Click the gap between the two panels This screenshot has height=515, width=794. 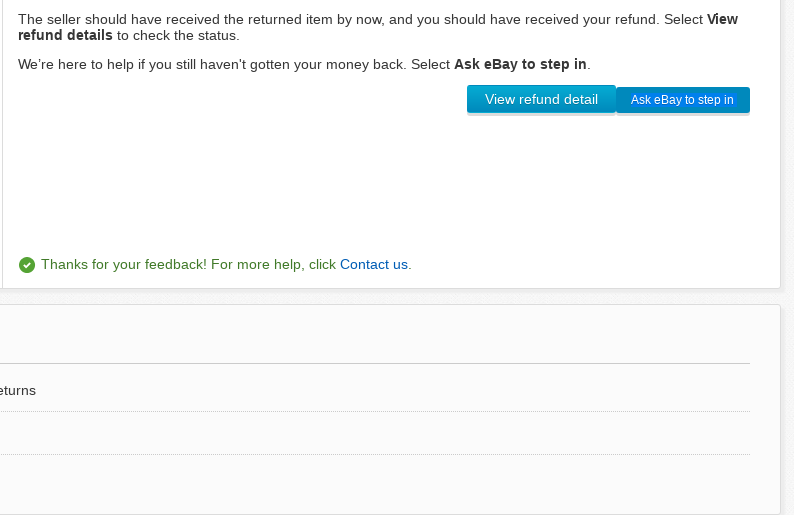click(390, 296)
